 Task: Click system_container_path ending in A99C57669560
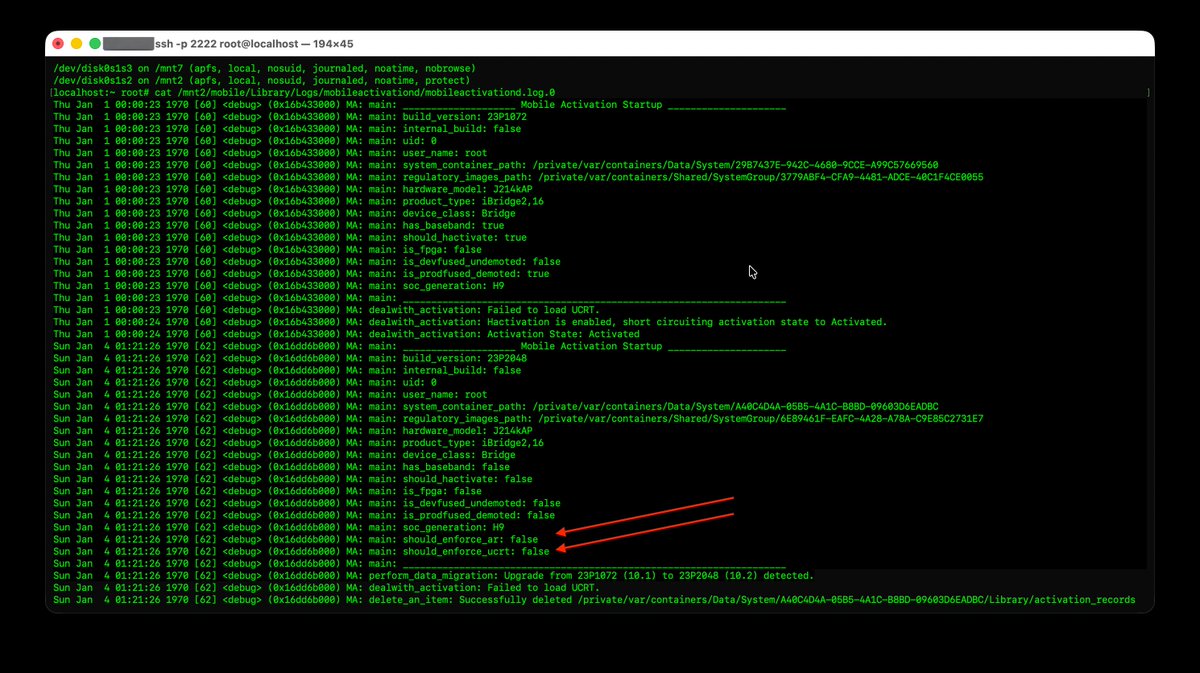pyautogui.click(x=670, y=165)
